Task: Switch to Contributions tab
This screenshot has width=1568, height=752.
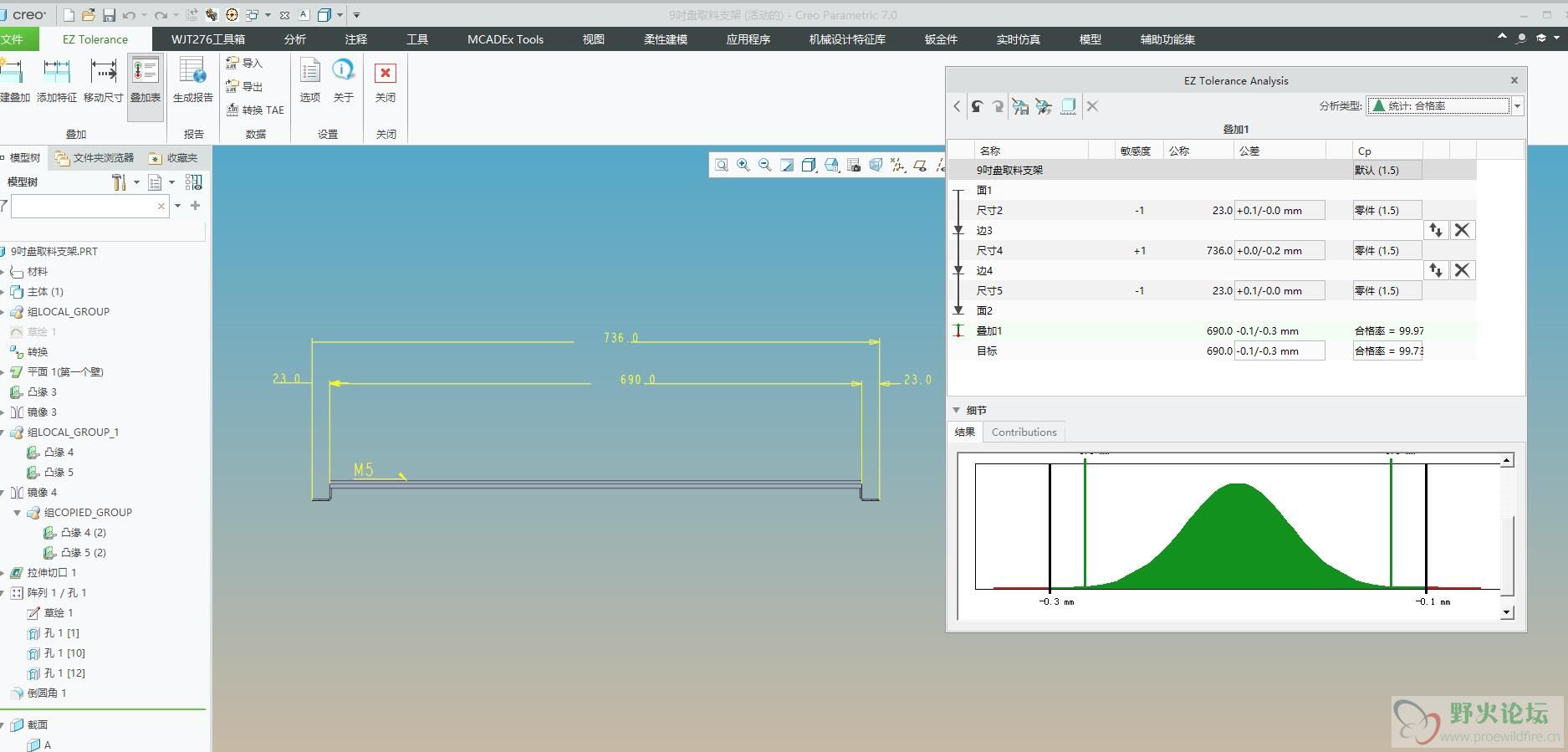Action: pyautogui.click(x=1024, y=432)
